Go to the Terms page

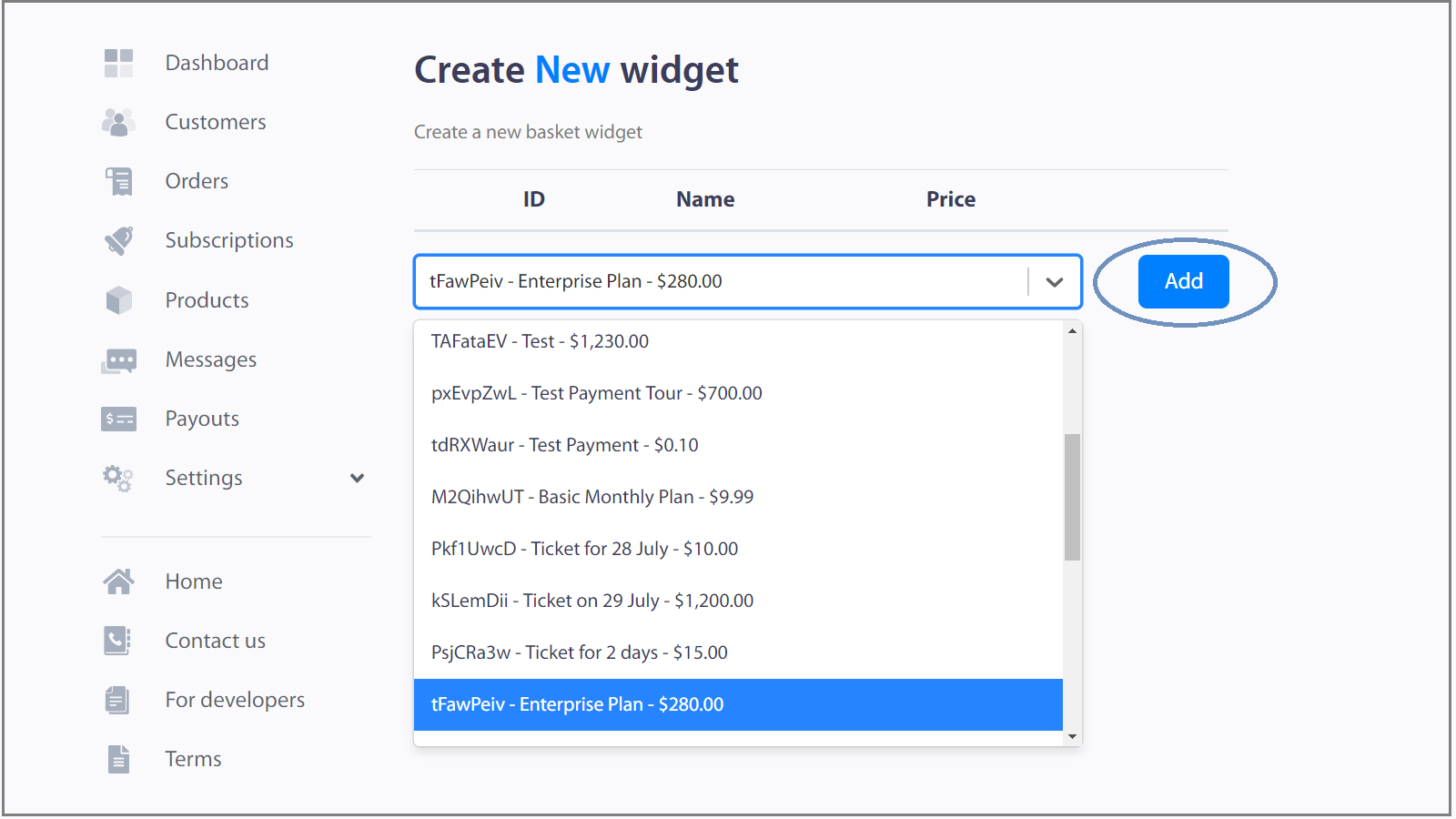193,759
